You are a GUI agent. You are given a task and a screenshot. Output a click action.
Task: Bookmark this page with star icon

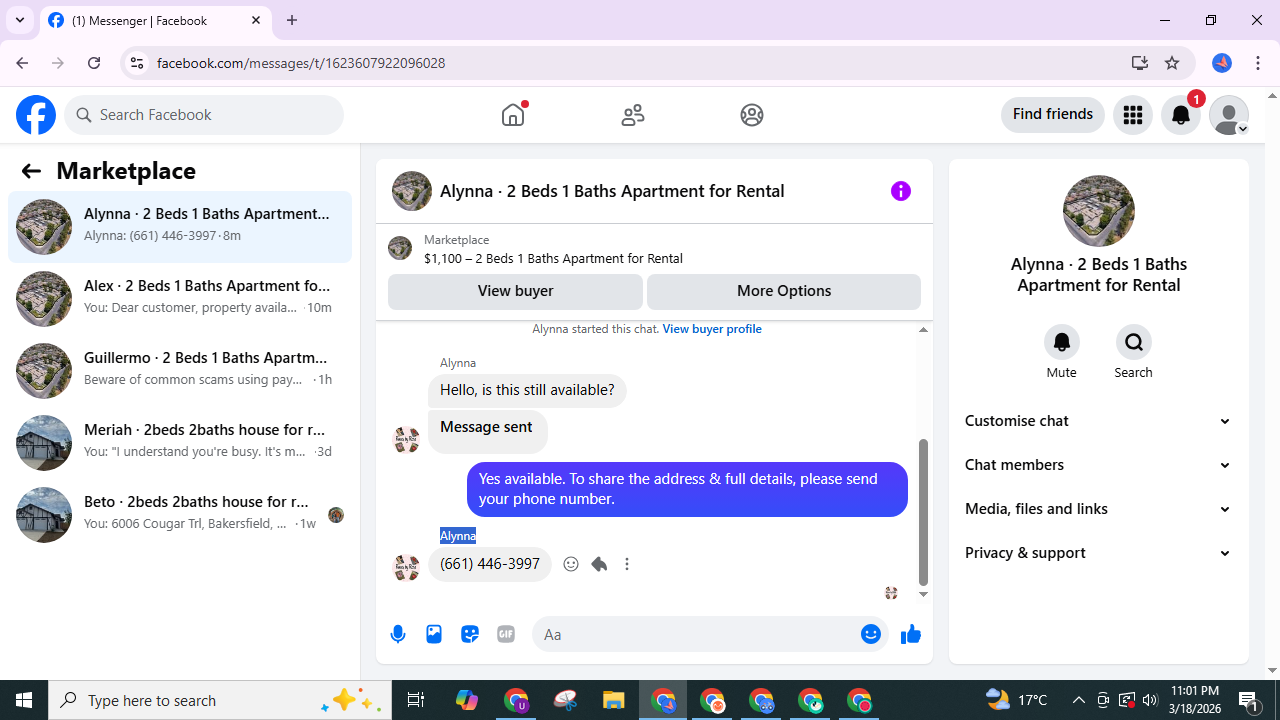(1172, 63)
